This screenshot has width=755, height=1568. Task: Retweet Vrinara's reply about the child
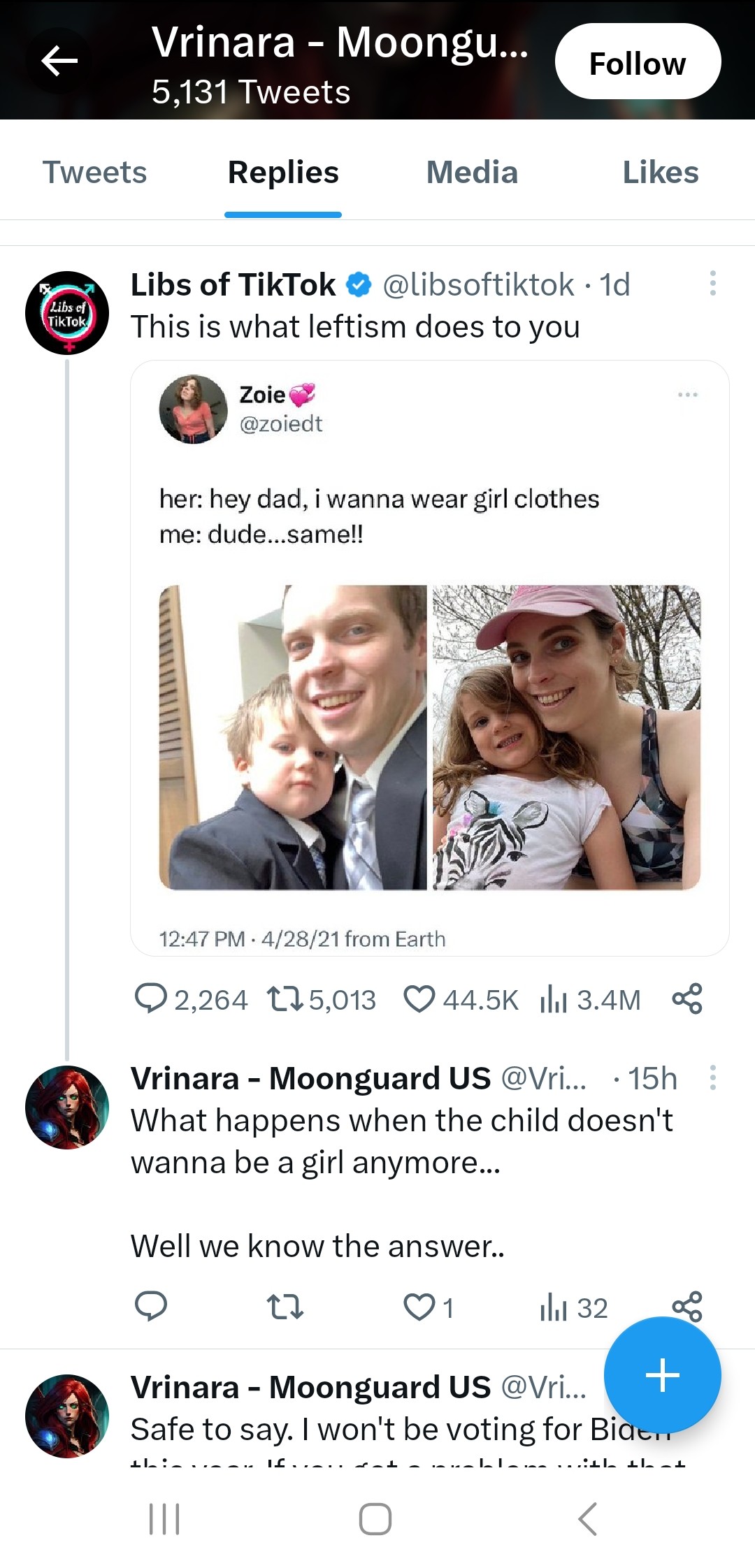[x=285, y=1307]
